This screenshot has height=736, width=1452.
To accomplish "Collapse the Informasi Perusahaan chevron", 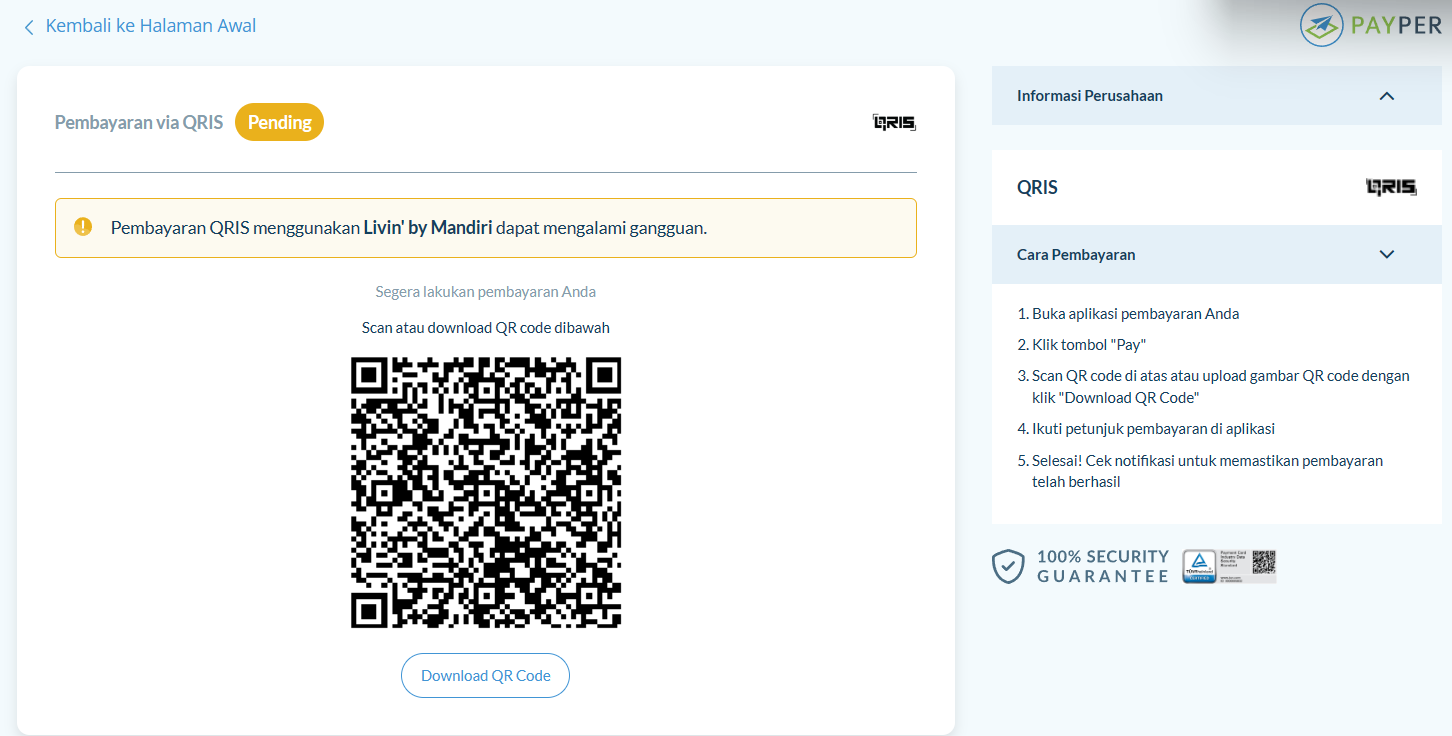I will [x=1386, y=96].
